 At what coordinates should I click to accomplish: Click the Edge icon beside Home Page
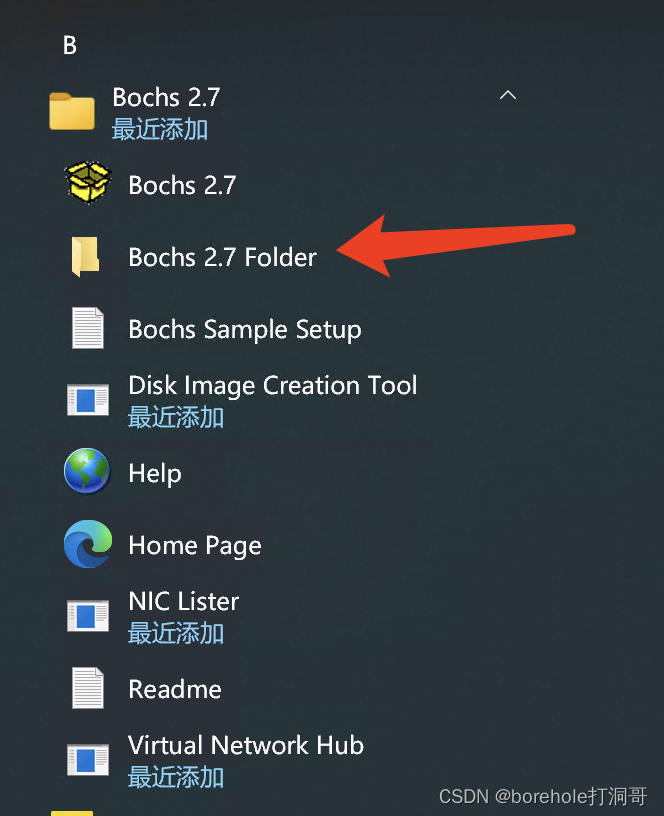[87, 545]
